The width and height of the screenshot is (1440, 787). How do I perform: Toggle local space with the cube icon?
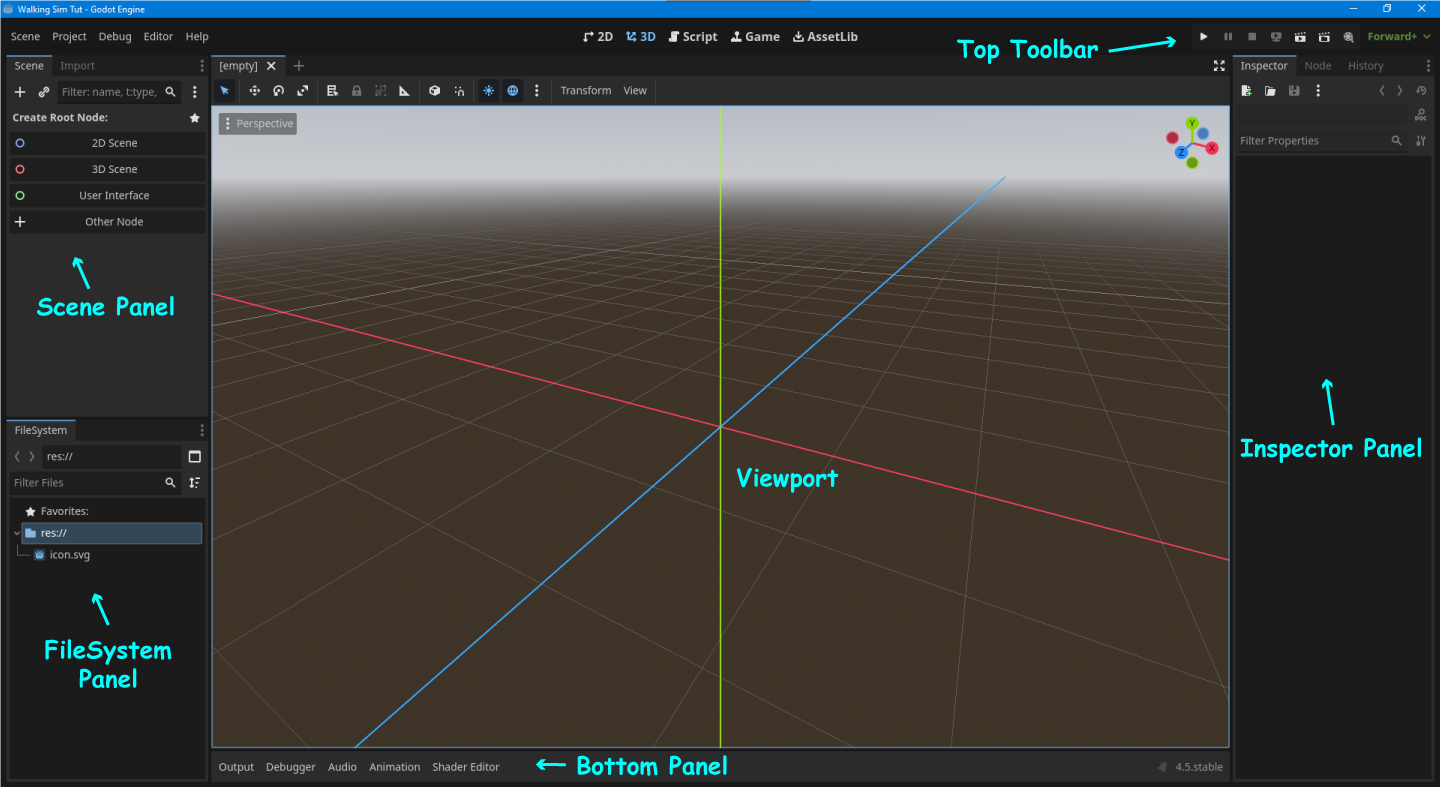(x=434, y=91)
